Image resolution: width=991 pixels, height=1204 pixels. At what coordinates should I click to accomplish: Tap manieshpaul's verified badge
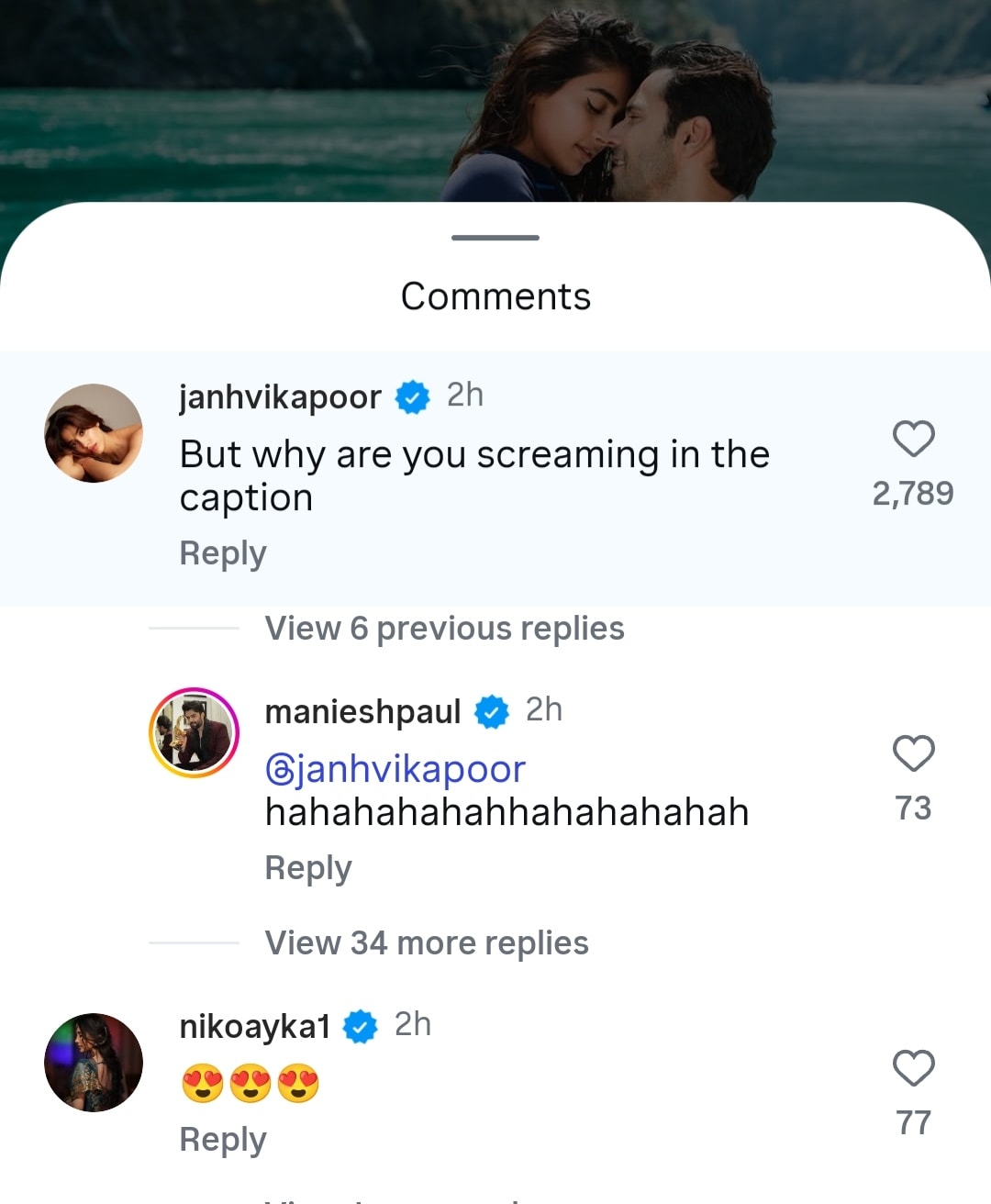(492, 712)
